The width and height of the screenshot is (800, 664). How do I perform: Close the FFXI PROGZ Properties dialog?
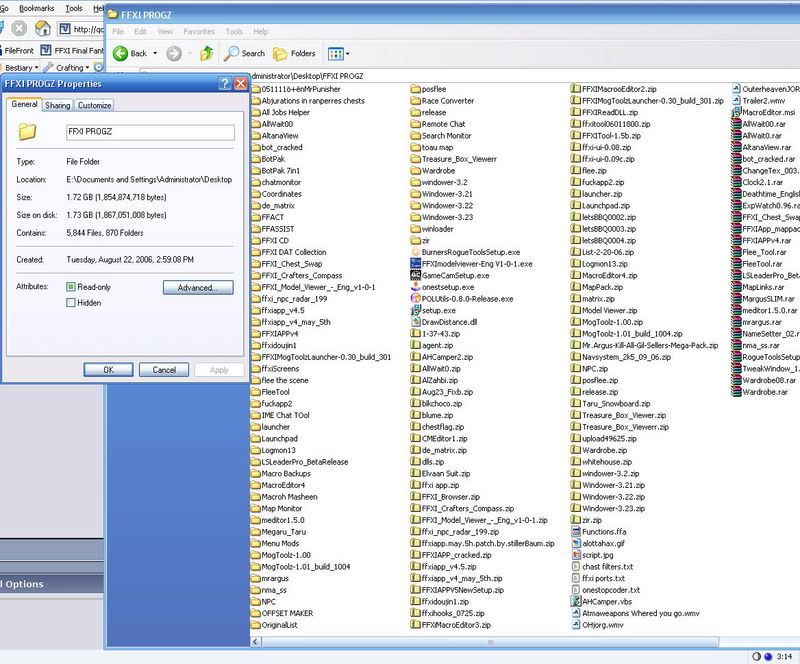[x=241, y=84]
